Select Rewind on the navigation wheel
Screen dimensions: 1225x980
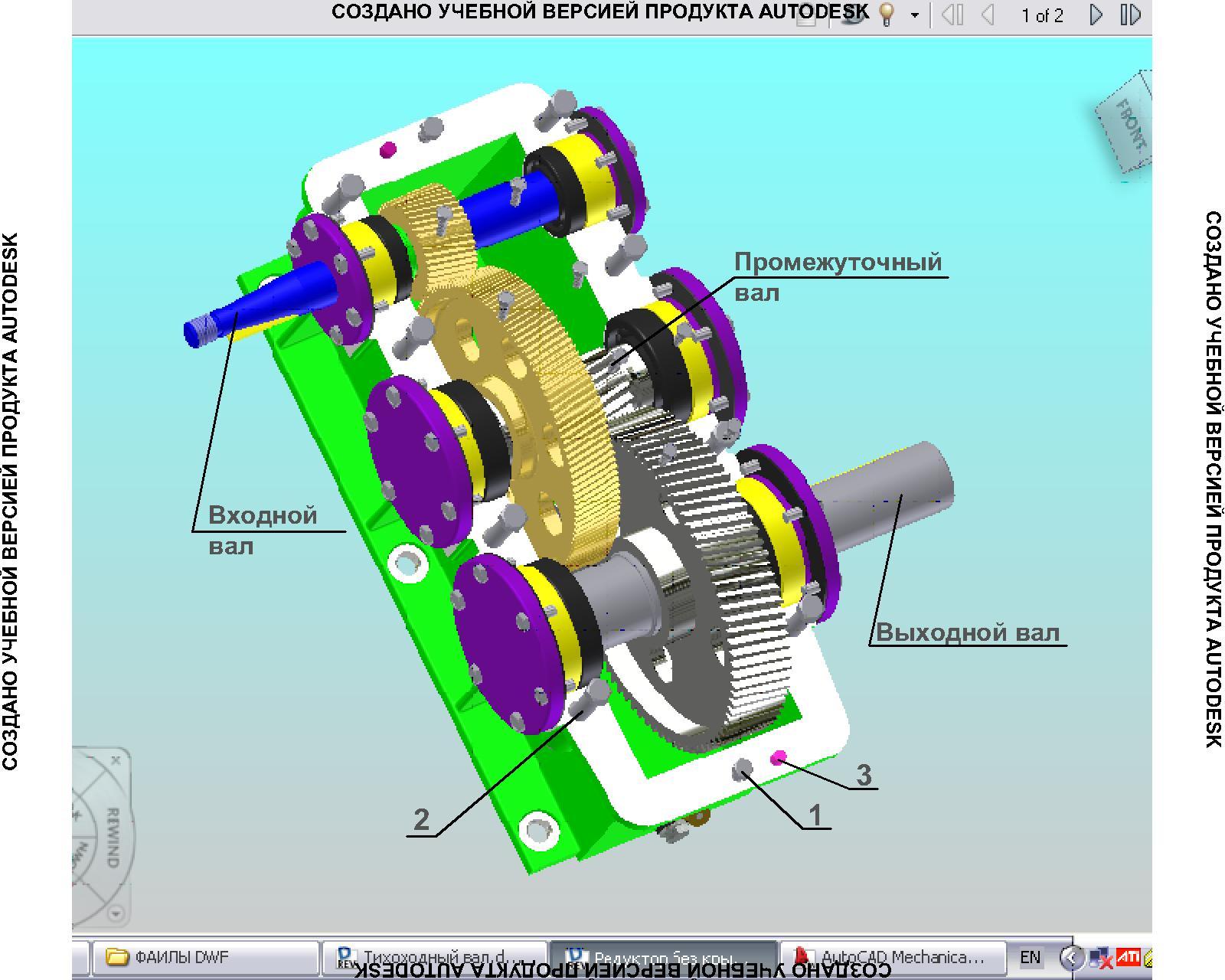click(x=112, y=838)
